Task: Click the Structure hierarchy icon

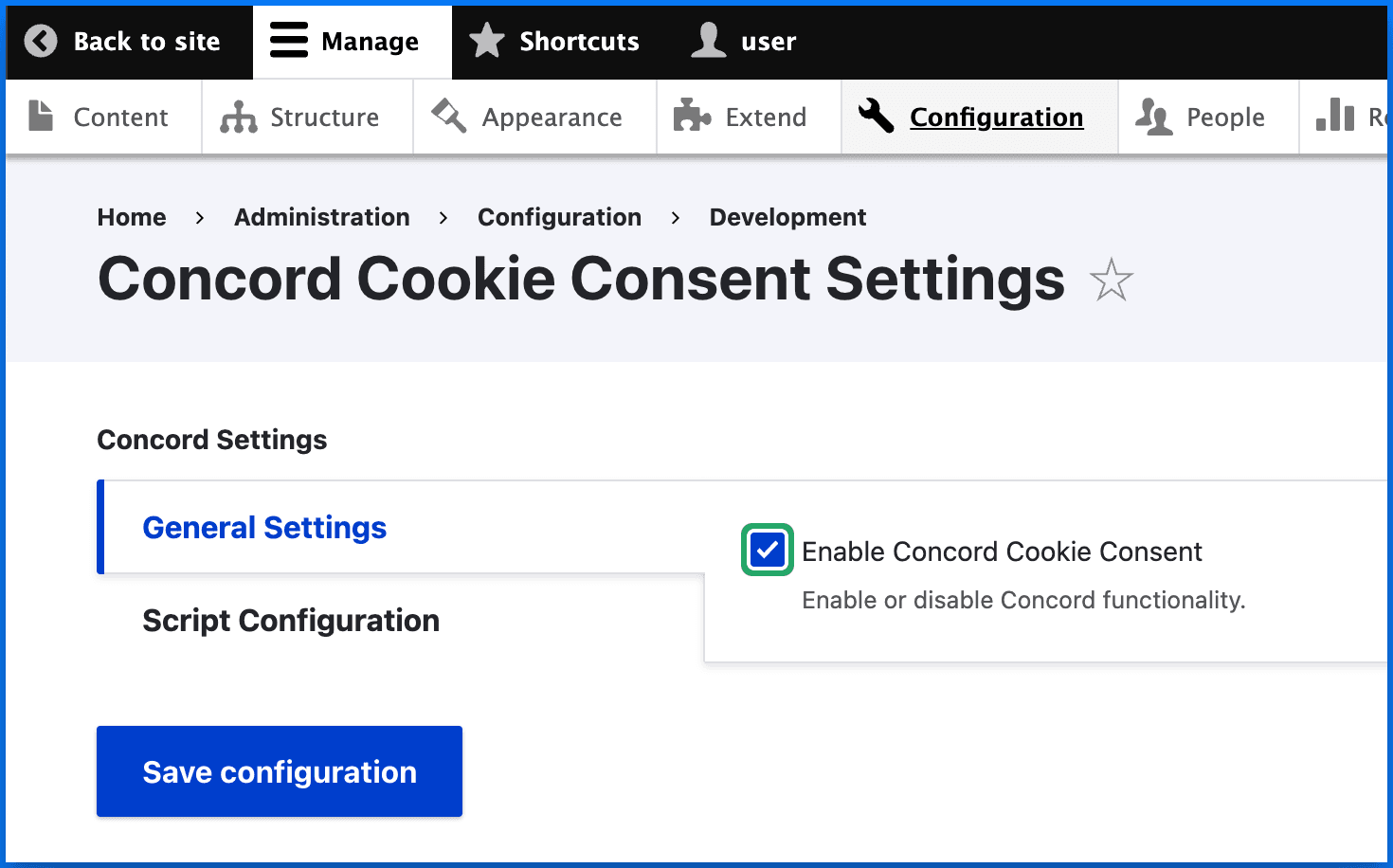Action: pyautogui.click(x=238, y=117)
